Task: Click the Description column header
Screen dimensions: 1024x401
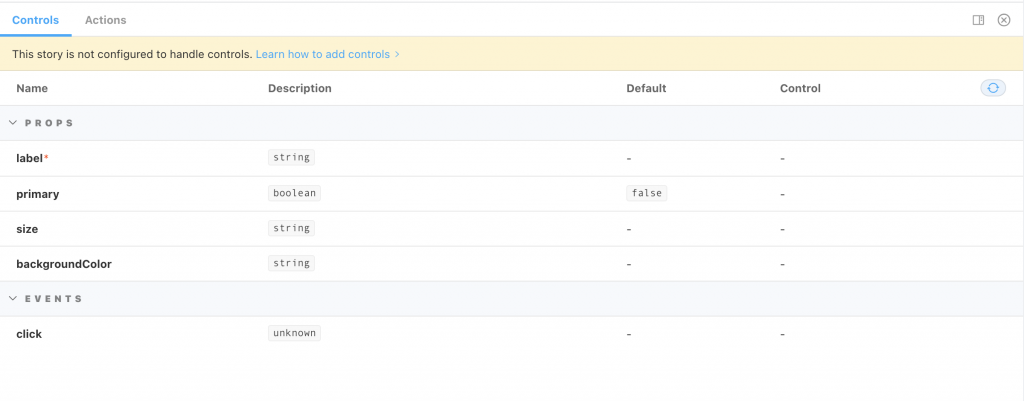Action: [x=299, y=88]
